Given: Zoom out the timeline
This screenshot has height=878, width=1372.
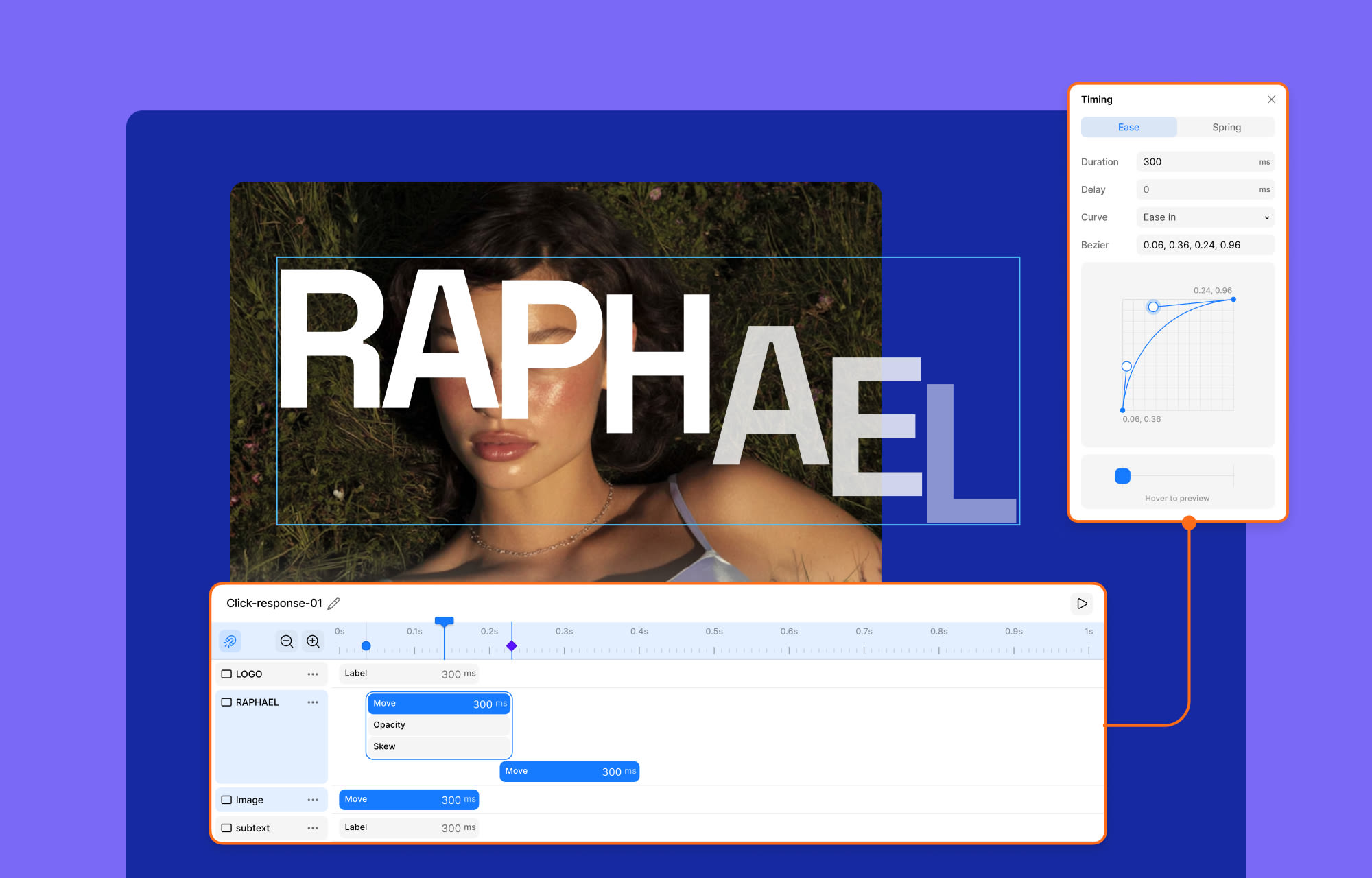Looking at the screenshot, I should pos(287,641).
